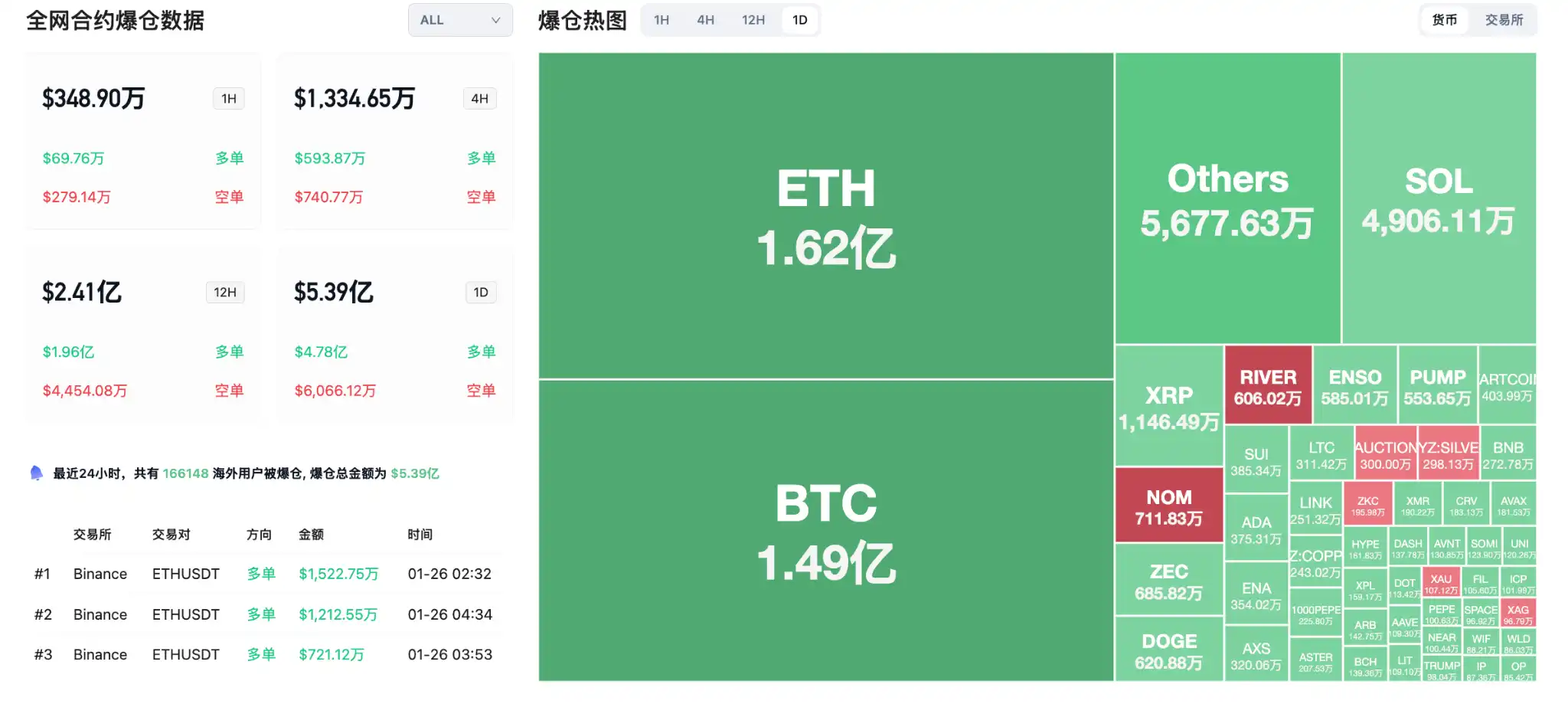Expand the dropdown arrow next to ALL
This screenshot has height=717, width=1568.
[496, 20]
